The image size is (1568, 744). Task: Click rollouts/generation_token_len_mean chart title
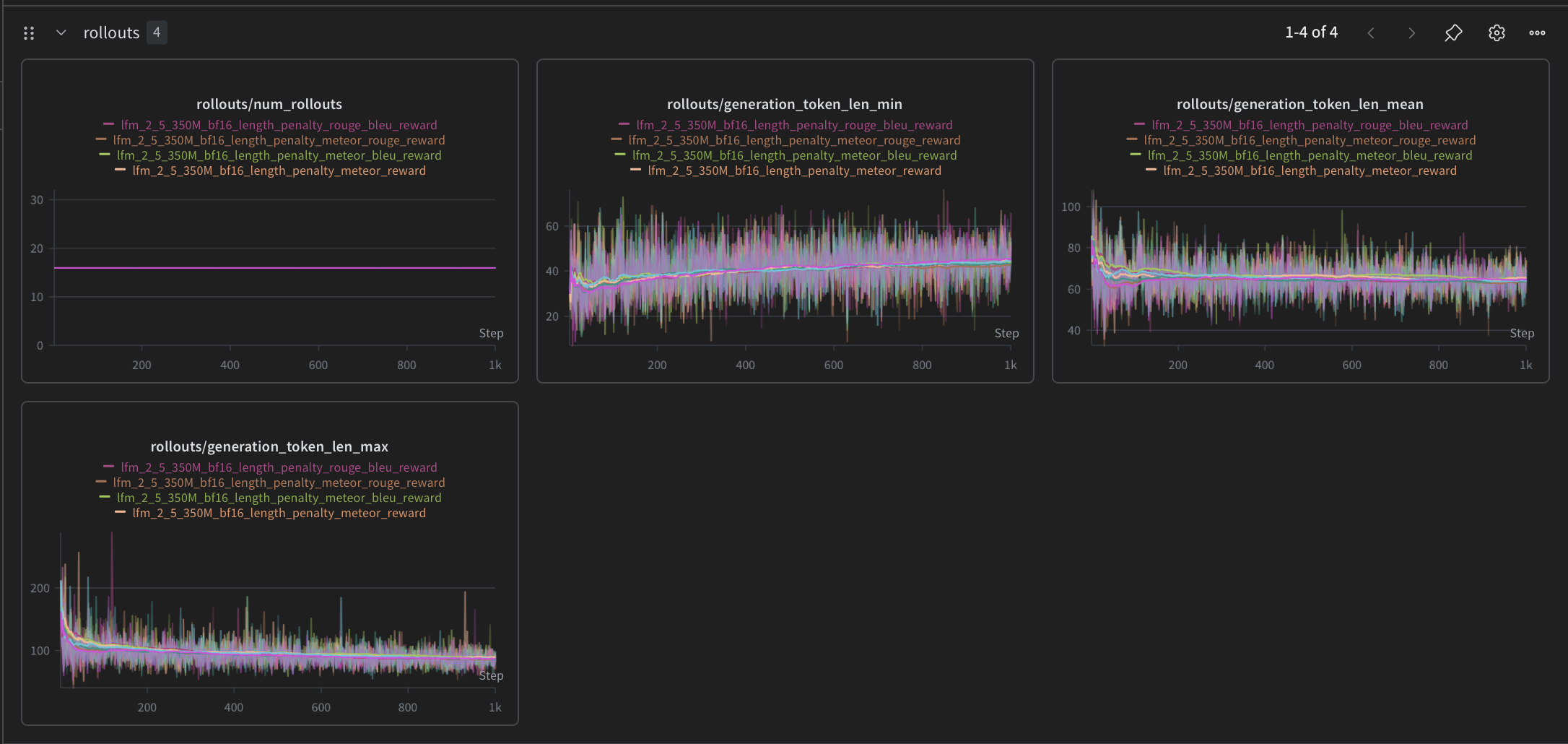pos(1300,104)
